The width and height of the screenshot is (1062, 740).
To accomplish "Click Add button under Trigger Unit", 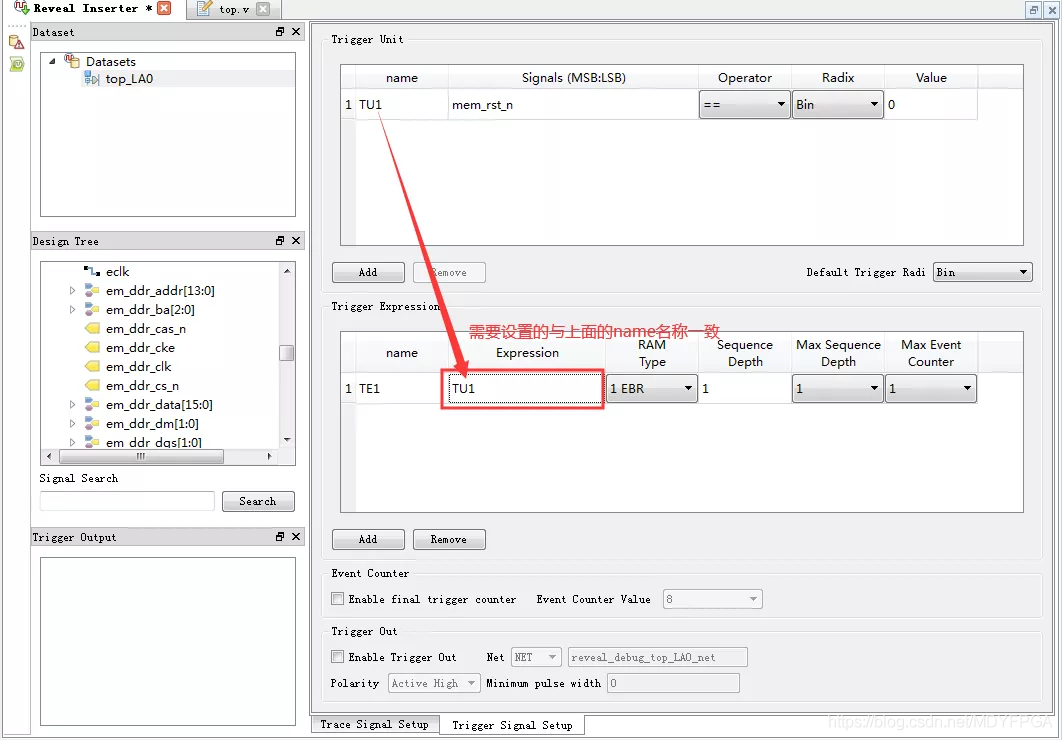I will [x=368, y=272].
